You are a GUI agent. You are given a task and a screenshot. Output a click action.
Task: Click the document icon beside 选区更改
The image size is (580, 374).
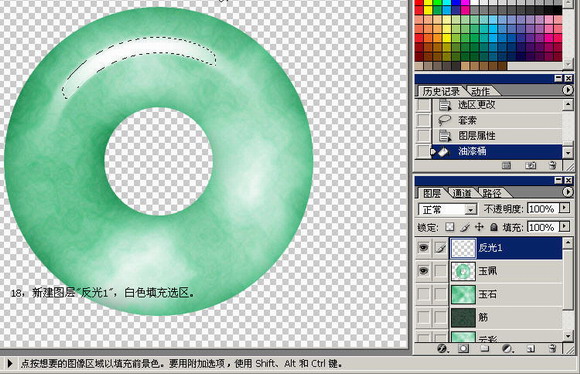click(x=445, y=105)
